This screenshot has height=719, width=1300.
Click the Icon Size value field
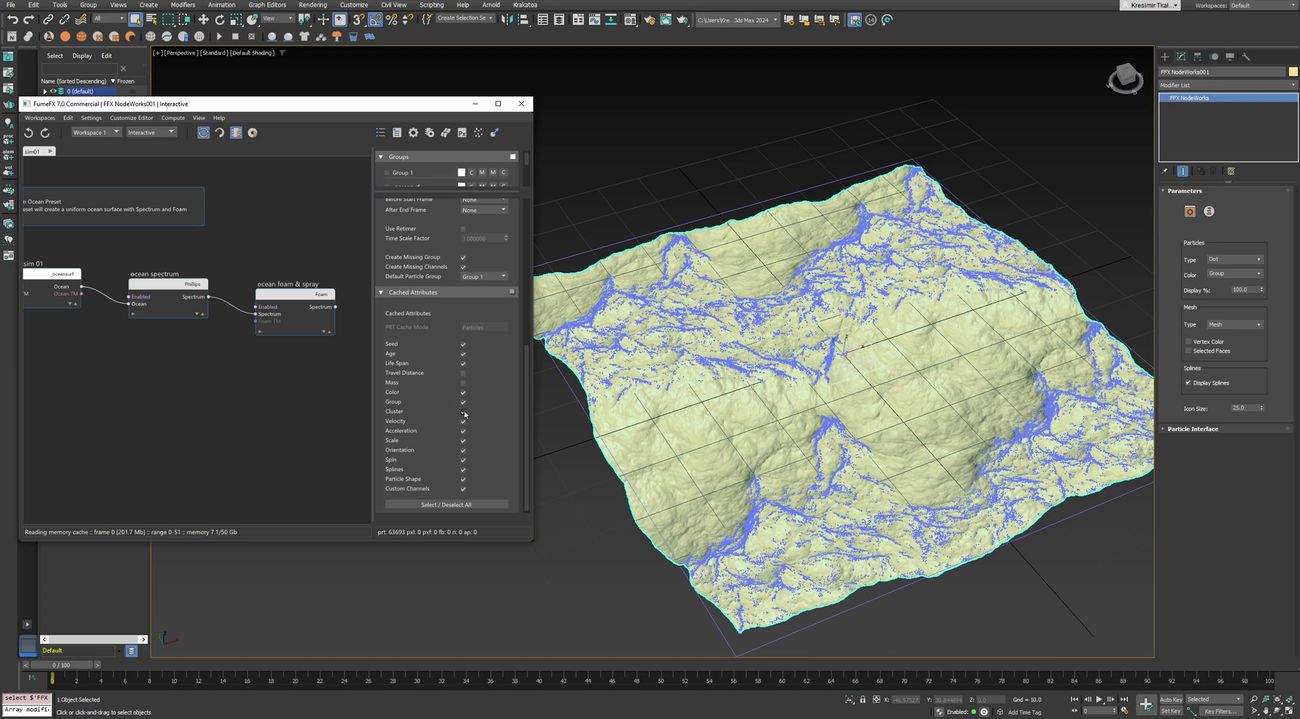(x=1246, y=408)
